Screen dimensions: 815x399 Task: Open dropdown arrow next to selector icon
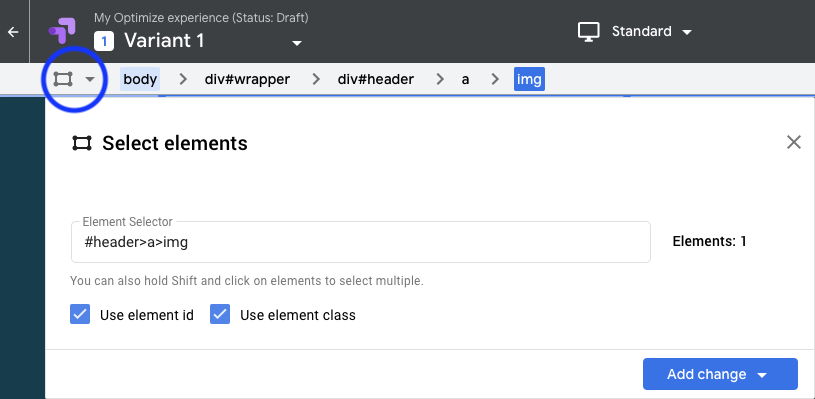[x=90, y=79]
